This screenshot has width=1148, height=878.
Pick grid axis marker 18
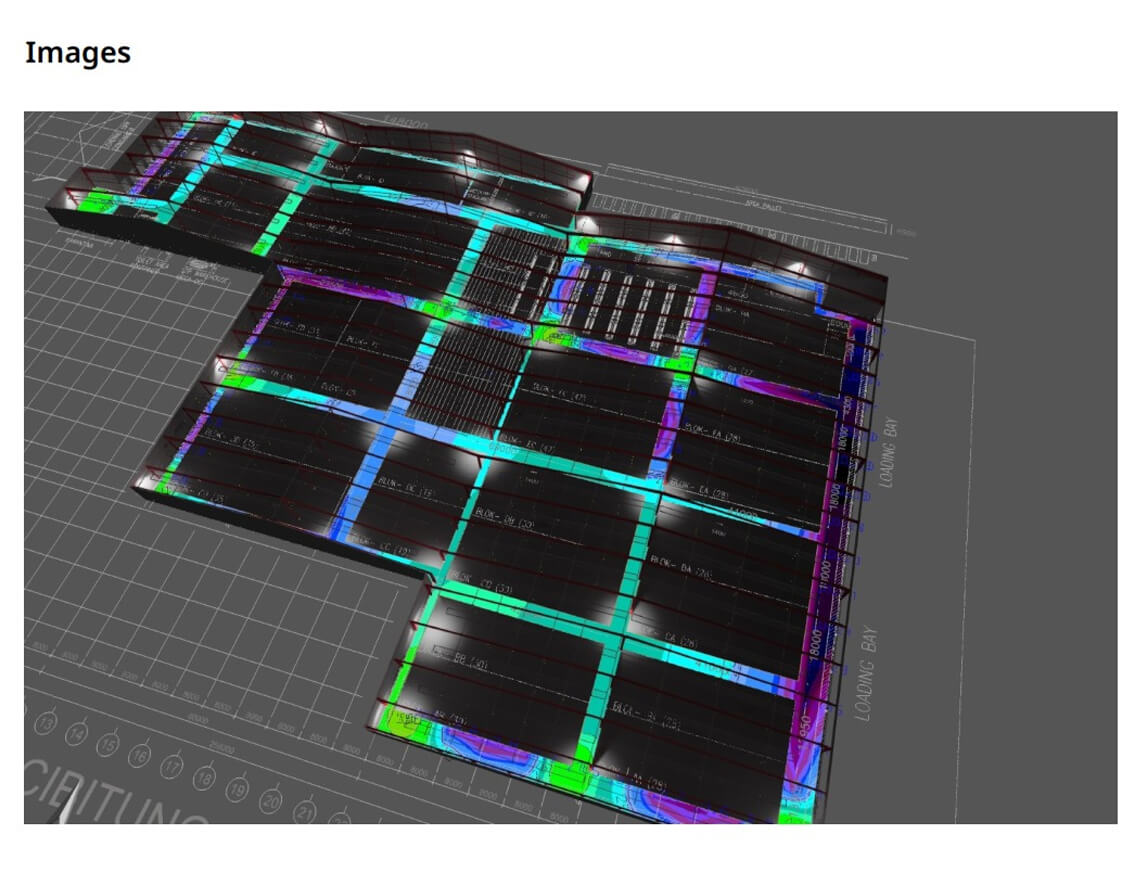pos(204,779)
